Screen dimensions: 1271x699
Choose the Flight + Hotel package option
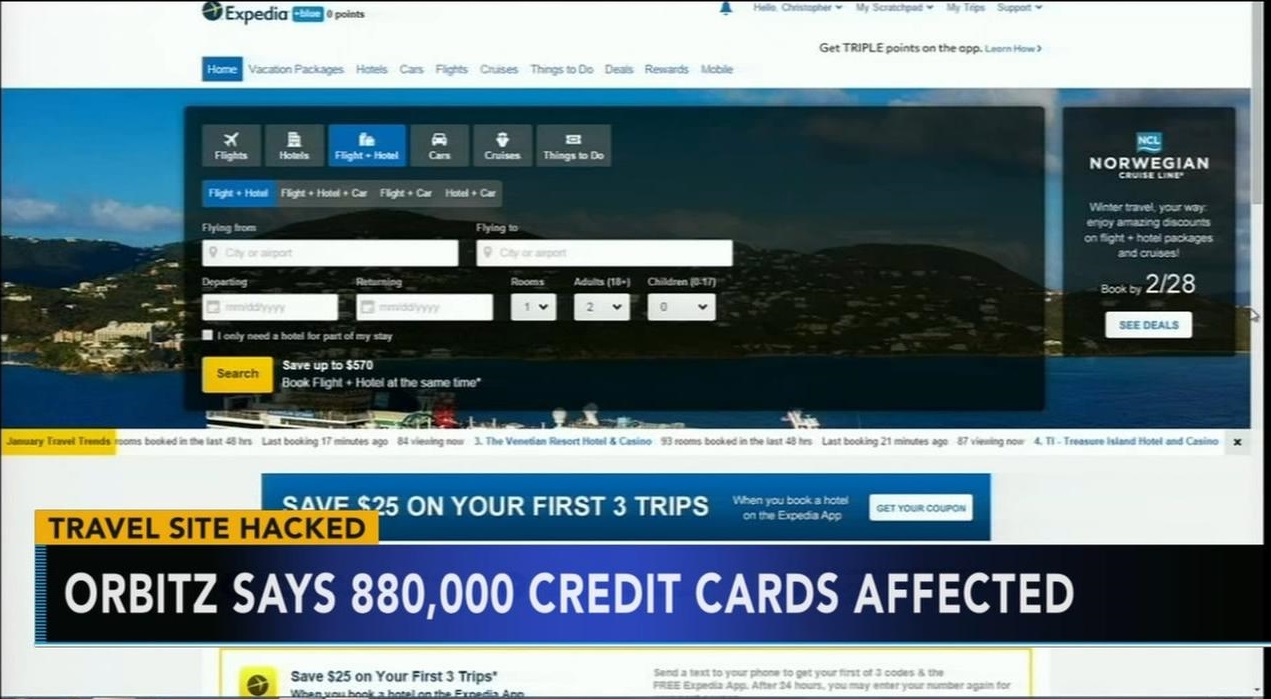click(x=238, y=193)
